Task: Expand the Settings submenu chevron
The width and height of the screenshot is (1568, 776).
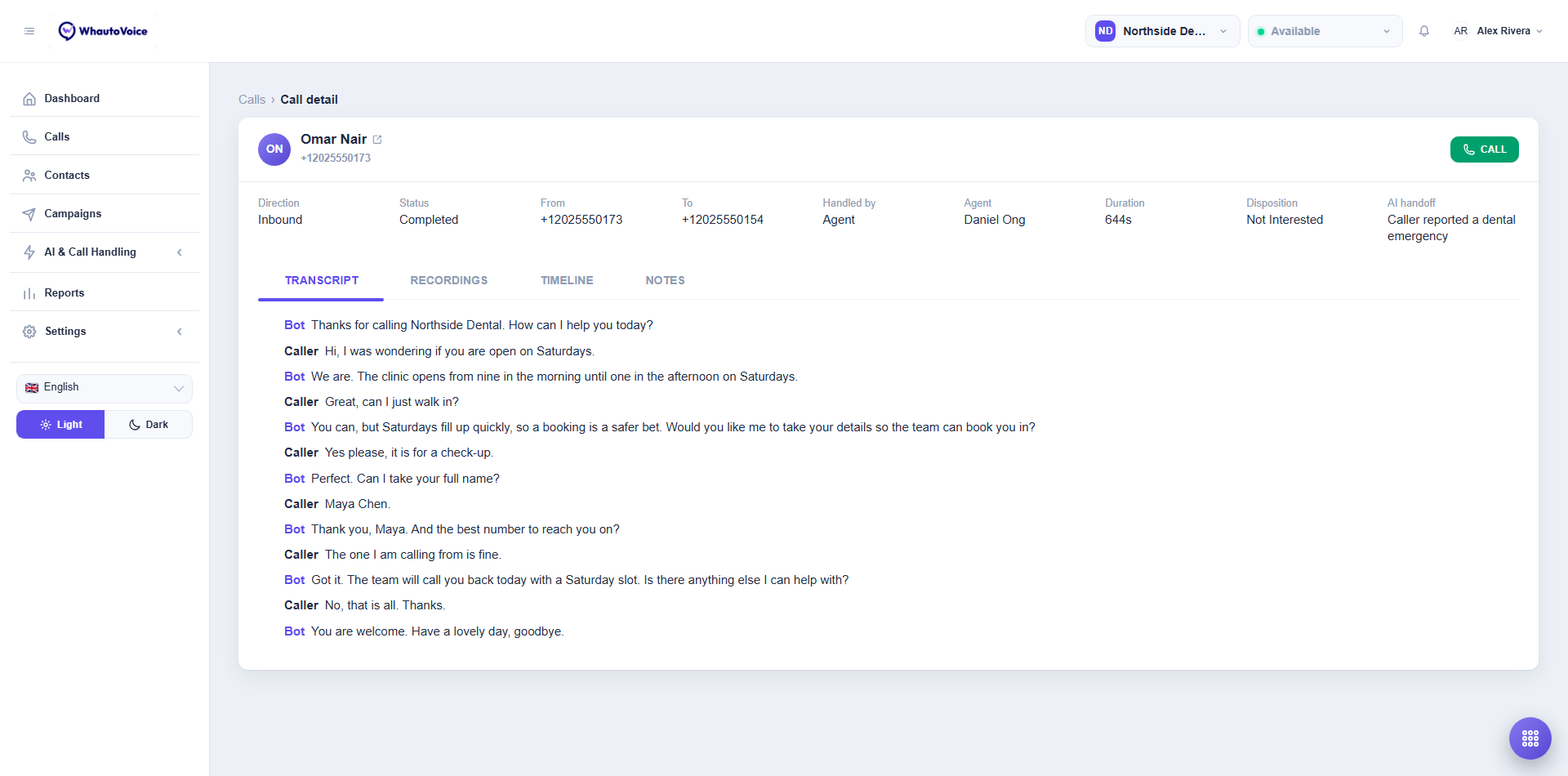Action: (180, 332)
